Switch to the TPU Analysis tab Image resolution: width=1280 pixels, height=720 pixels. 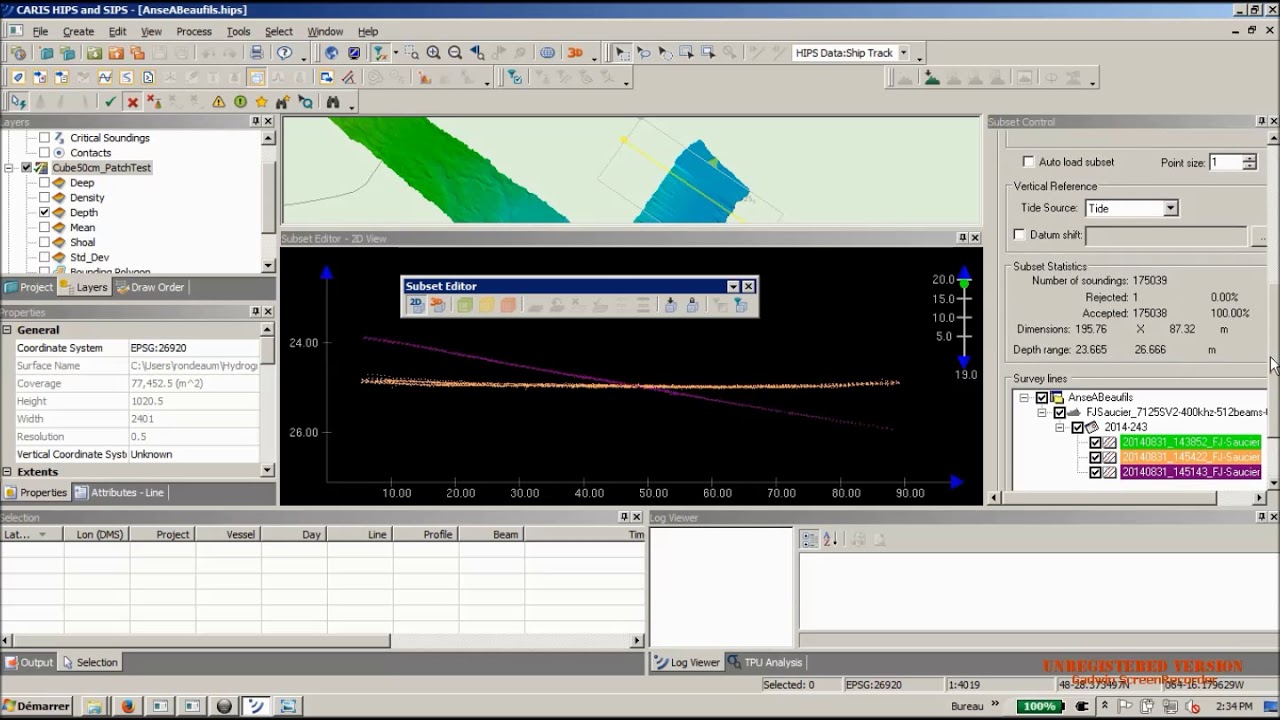tap(765, 662)
